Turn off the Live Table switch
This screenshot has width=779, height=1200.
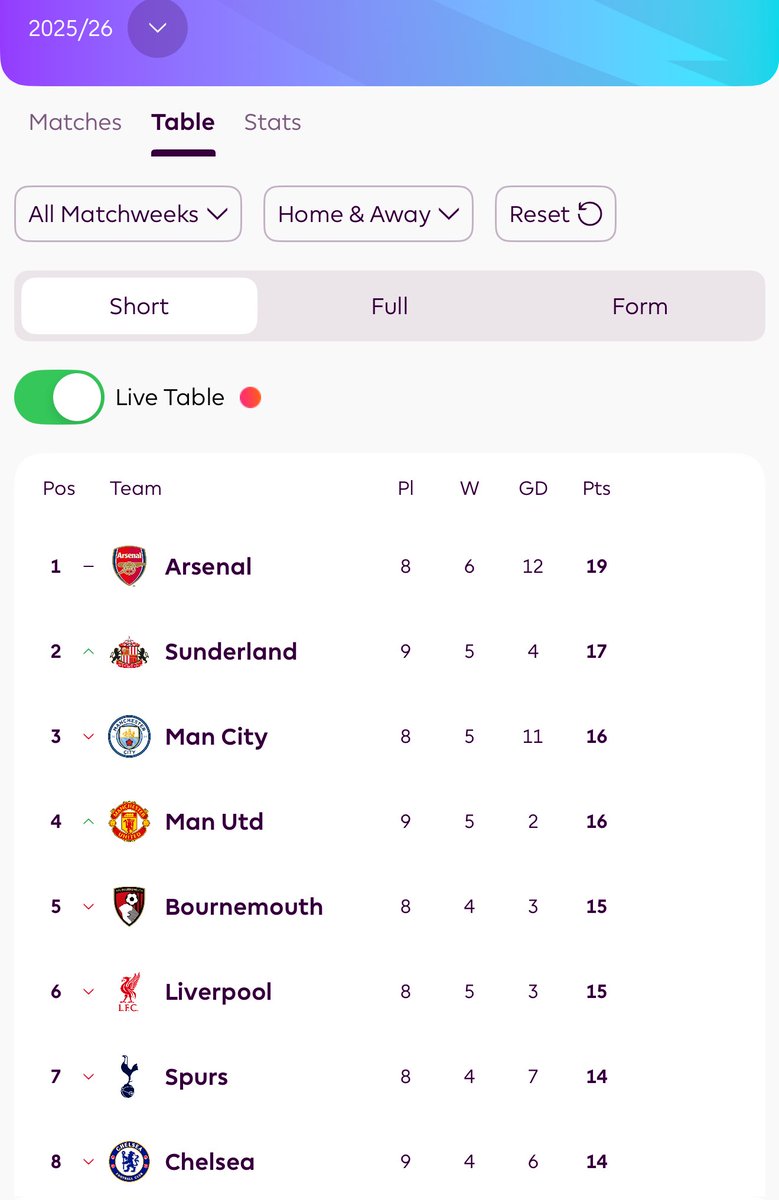(59, 397)
